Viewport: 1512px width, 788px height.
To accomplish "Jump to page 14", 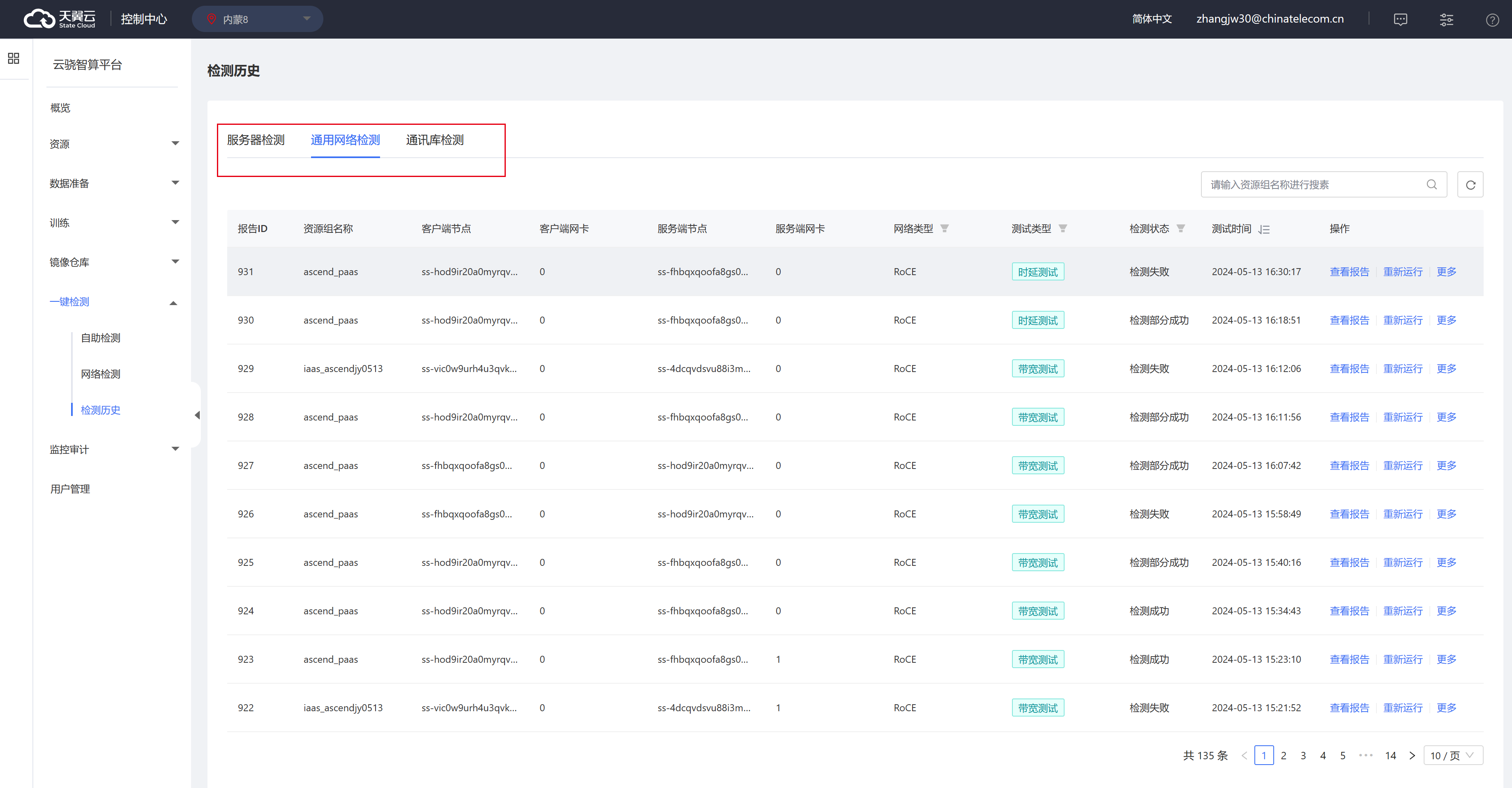I will pyautogui.click(x=1390, y=755).
